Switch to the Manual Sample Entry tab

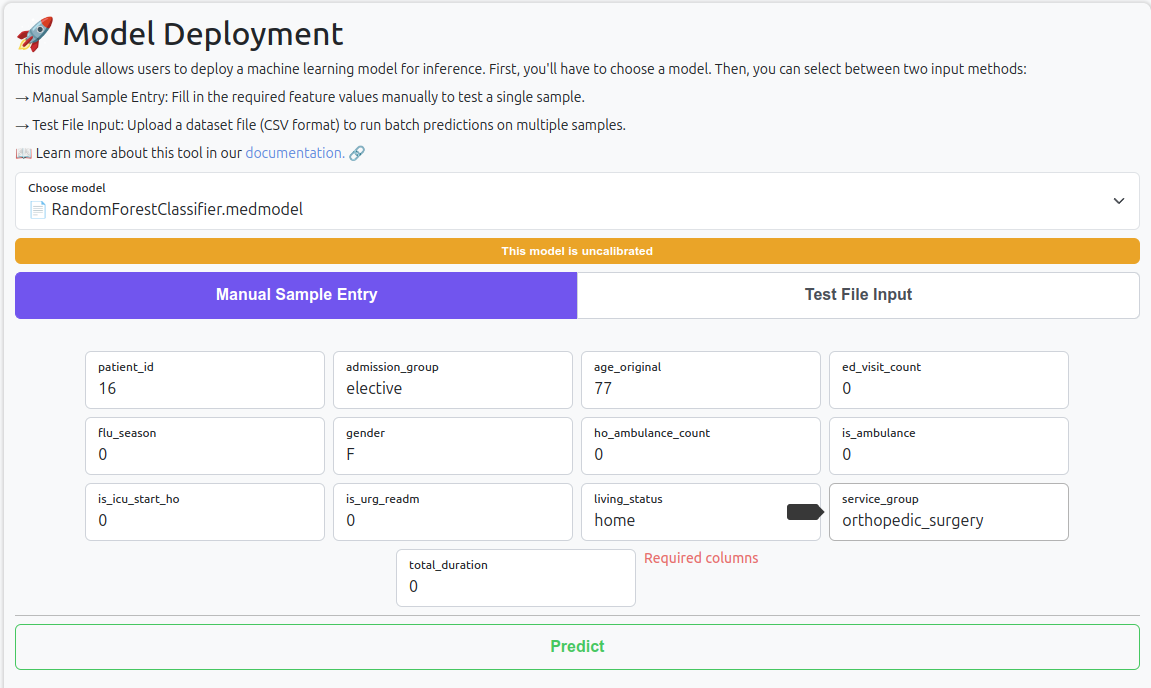[x=296, y=295]
